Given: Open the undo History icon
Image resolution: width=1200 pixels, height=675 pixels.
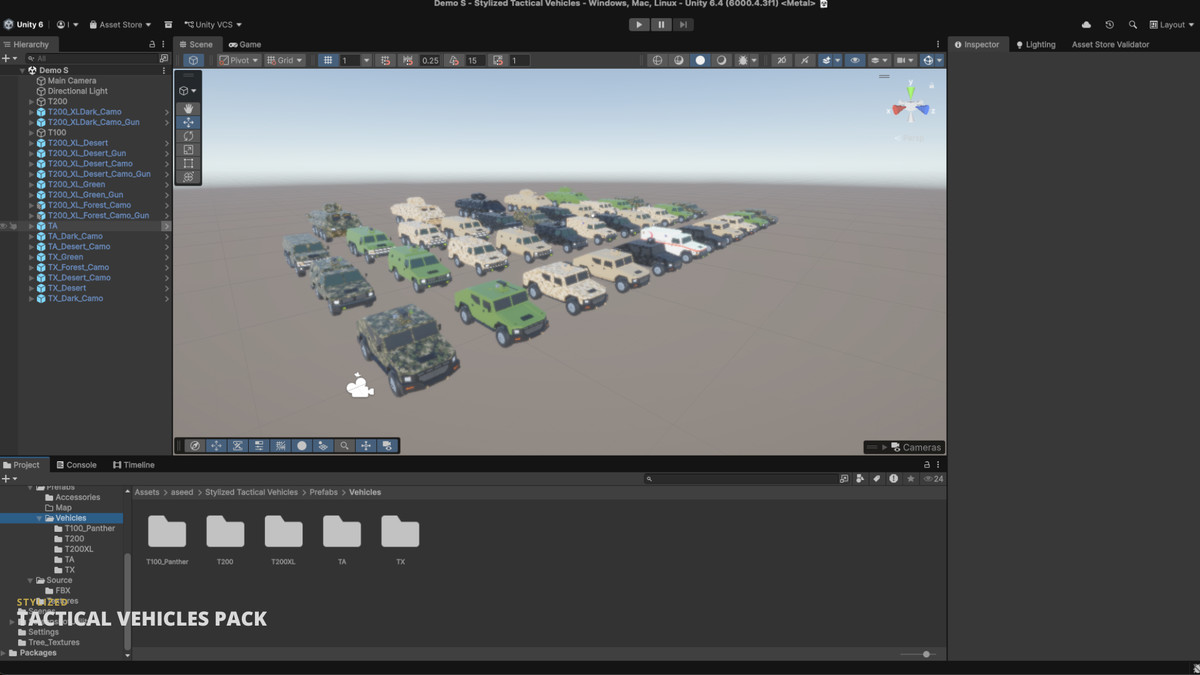Looking at the screenshot, I should [1110, 24].
